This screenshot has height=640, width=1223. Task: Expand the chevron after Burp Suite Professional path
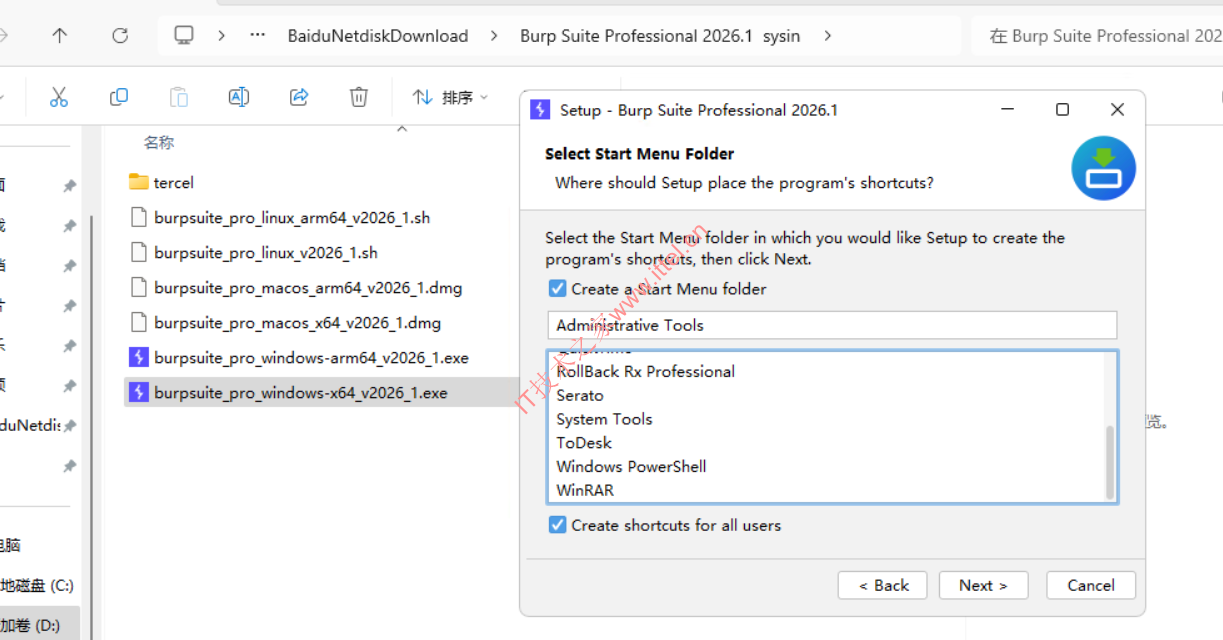click(827, 36)
